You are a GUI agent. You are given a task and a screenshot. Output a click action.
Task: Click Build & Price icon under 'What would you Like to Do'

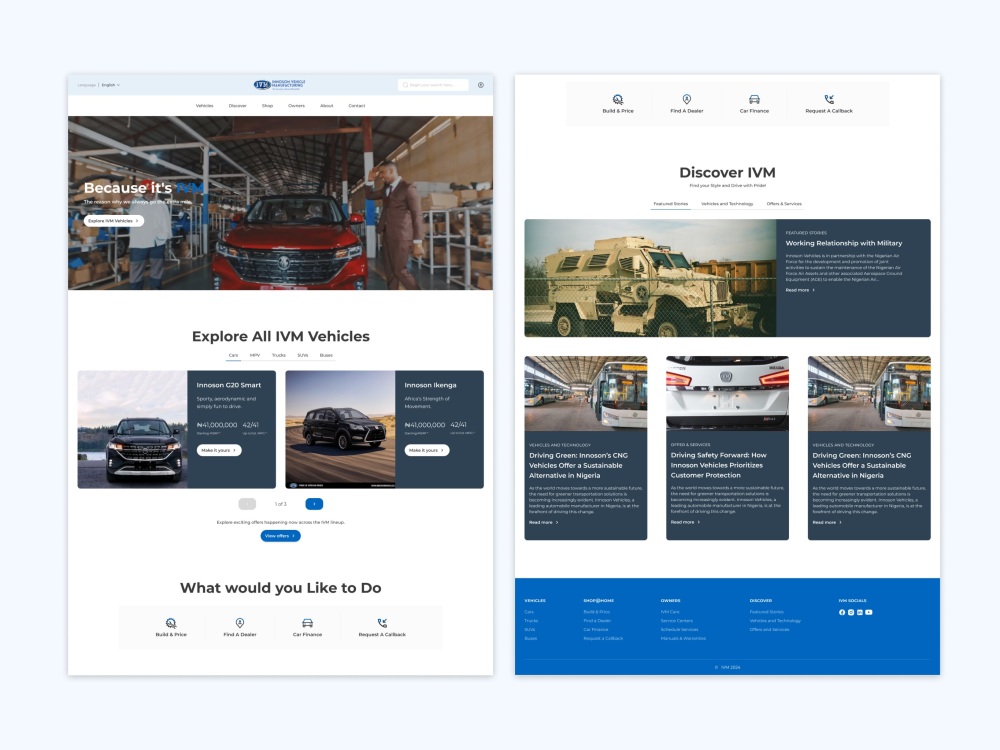click(171, 623)
